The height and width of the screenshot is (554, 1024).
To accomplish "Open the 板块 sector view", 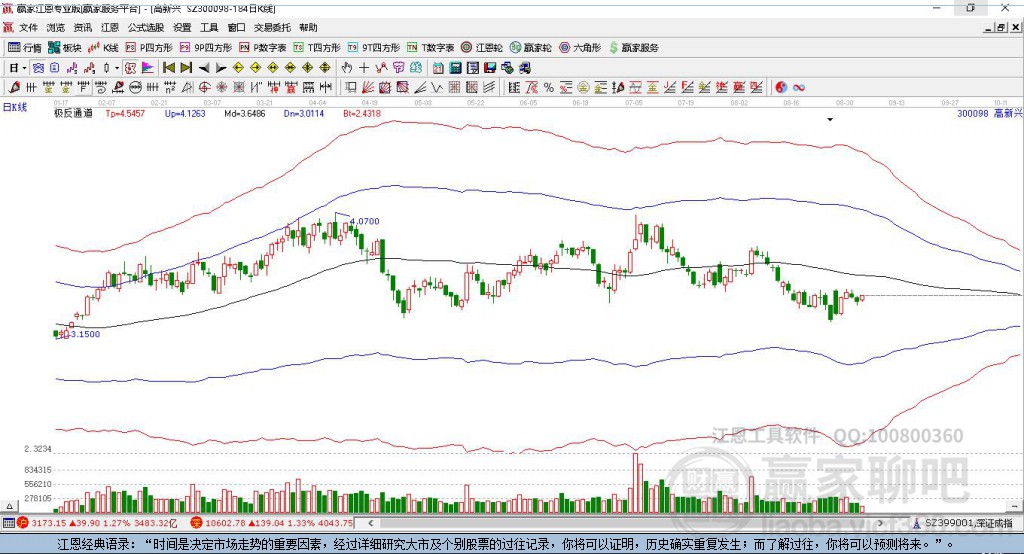I will pyautogui.click(x=63, y=48).
